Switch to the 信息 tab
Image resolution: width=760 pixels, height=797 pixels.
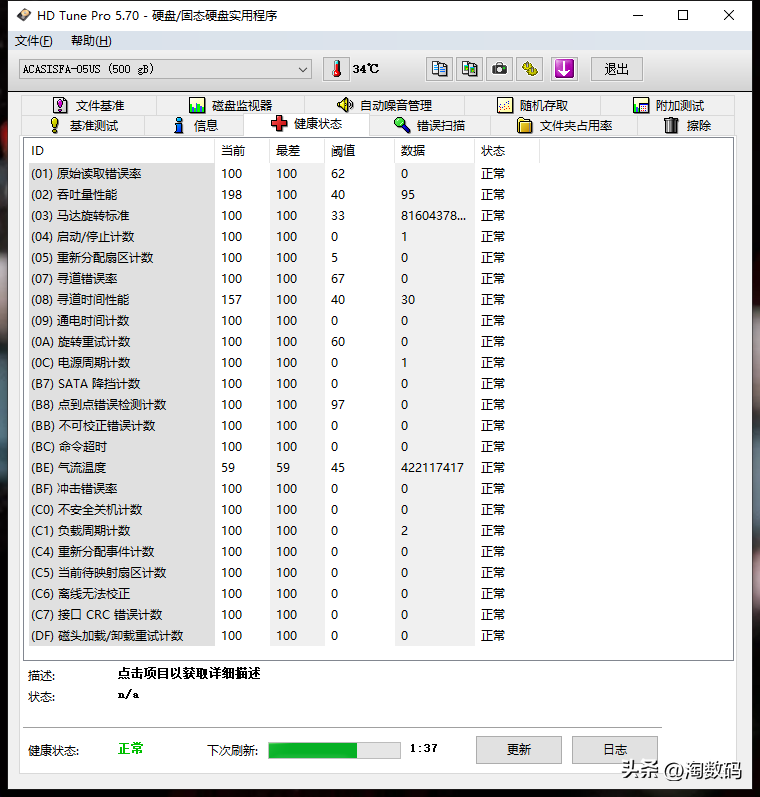click(194, 125)
